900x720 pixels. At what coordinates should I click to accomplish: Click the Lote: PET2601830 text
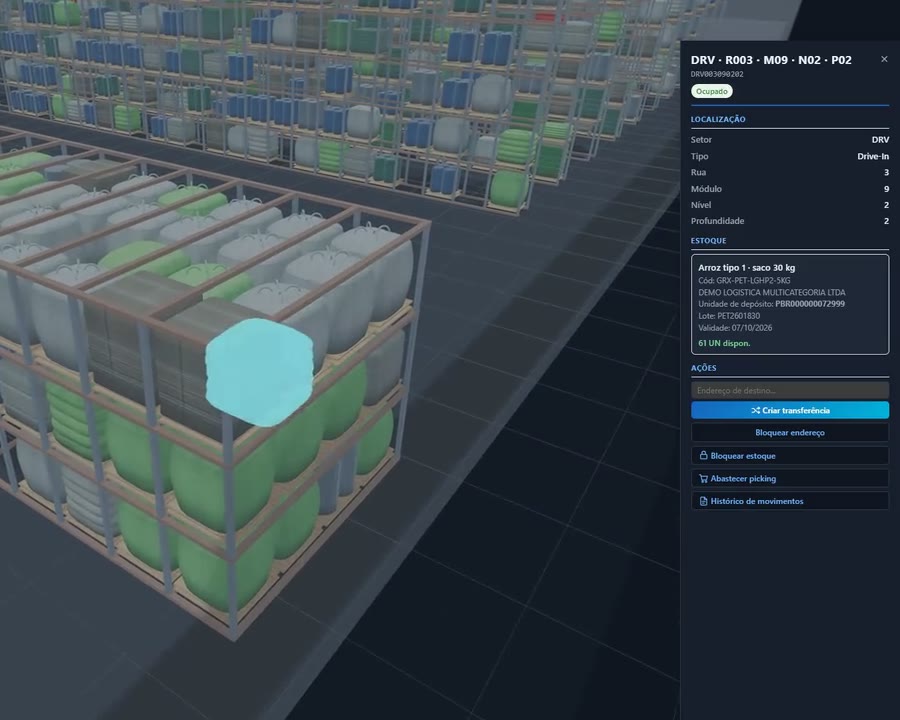click(729, 316)
